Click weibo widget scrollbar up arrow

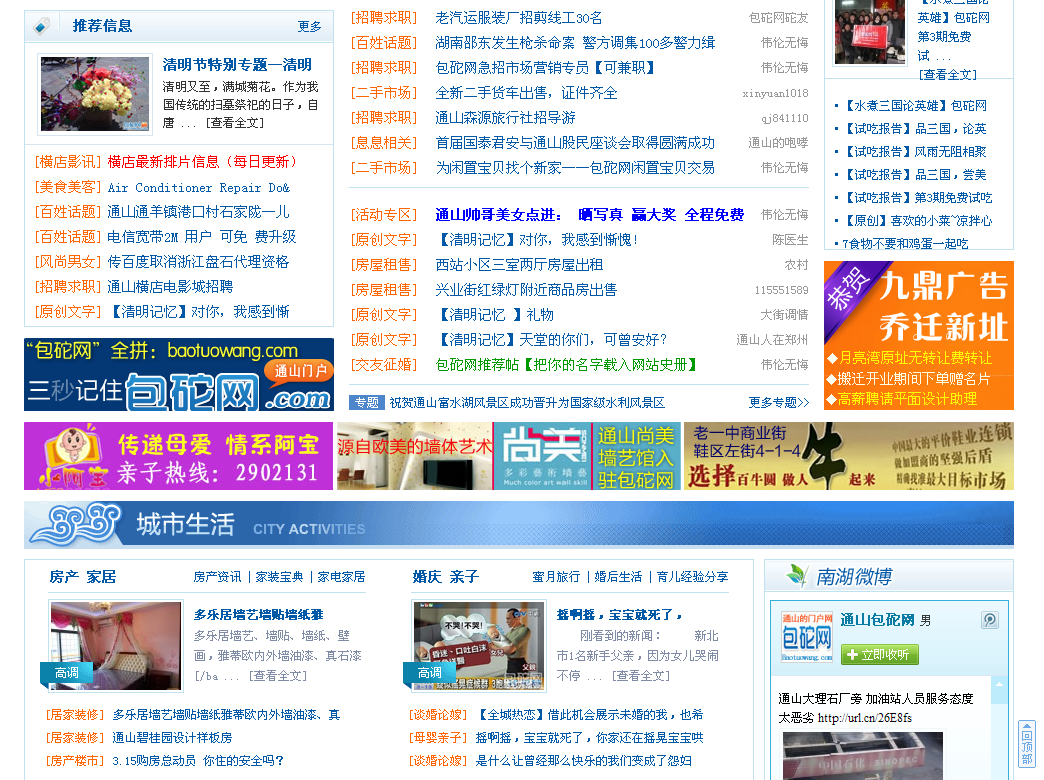click(x=999, y=684)
